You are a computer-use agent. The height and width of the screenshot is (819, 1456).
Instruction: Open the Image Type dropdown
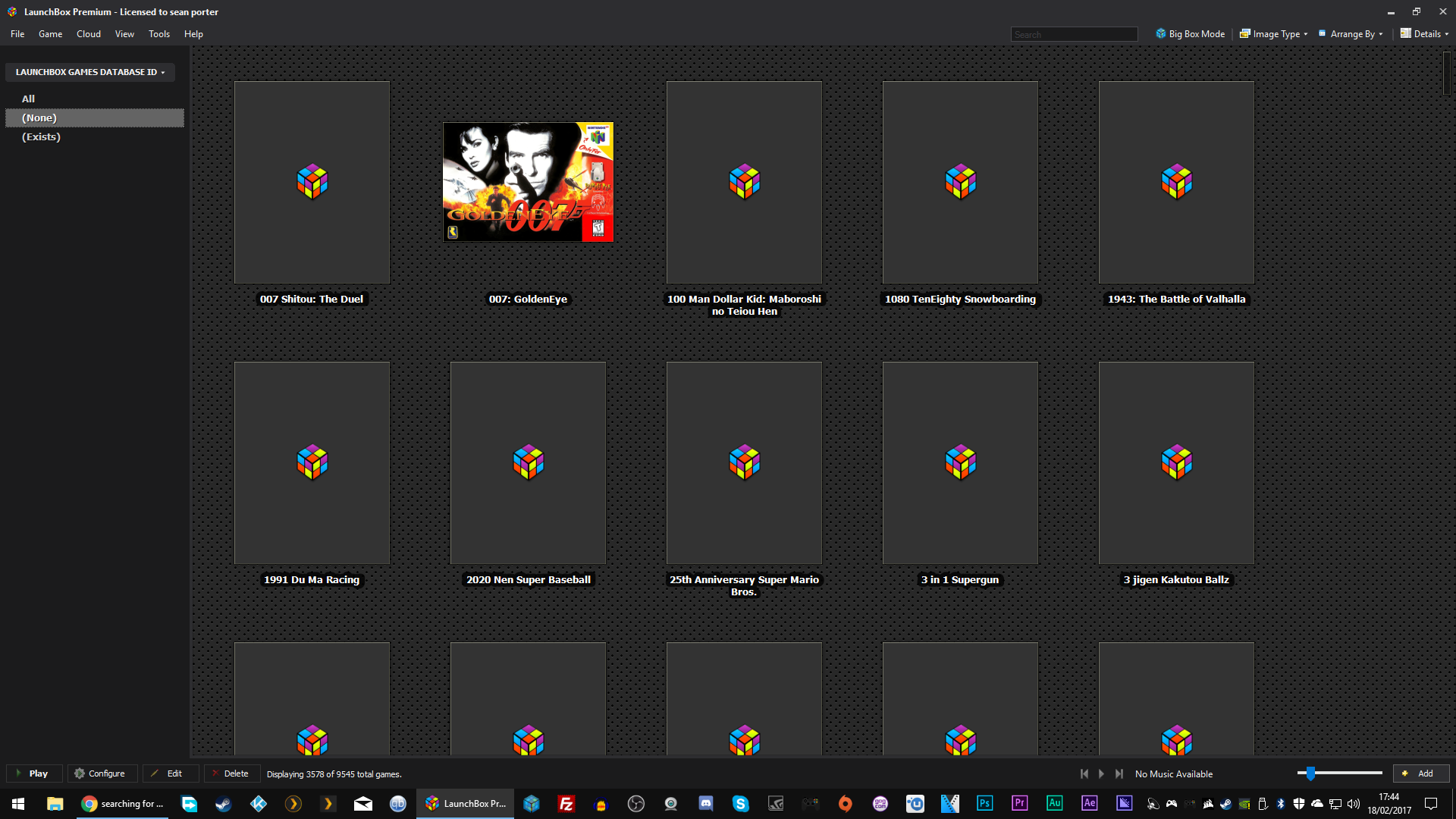click(x=1274, y=34)
